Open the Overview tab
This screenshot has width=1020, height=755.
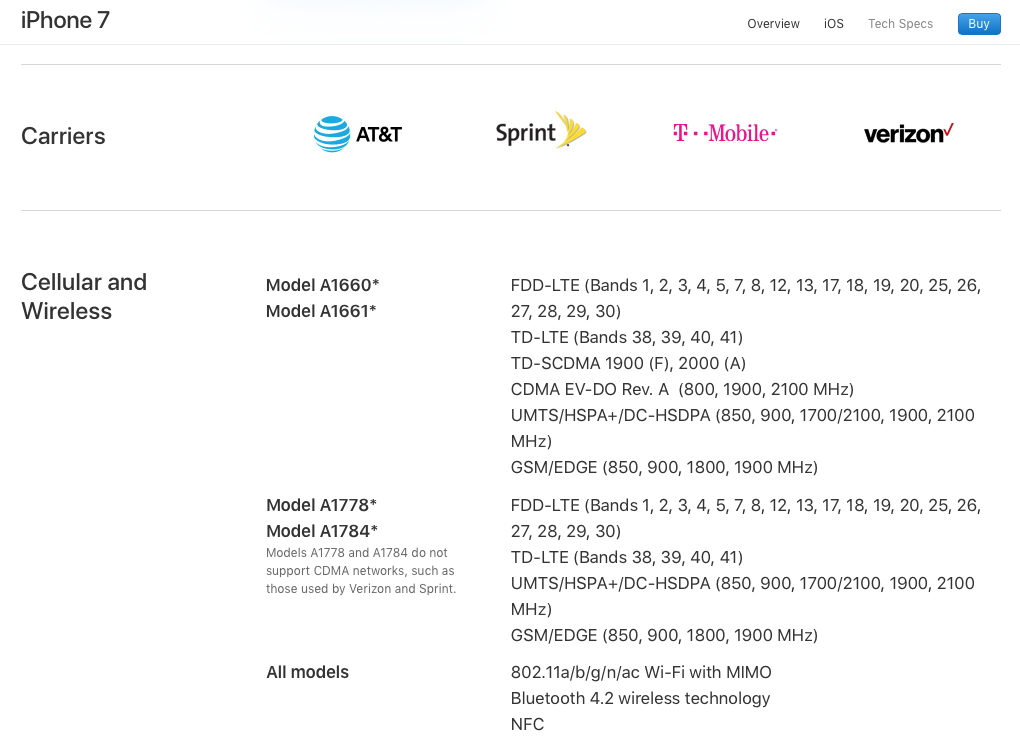[x=773, y=24]
